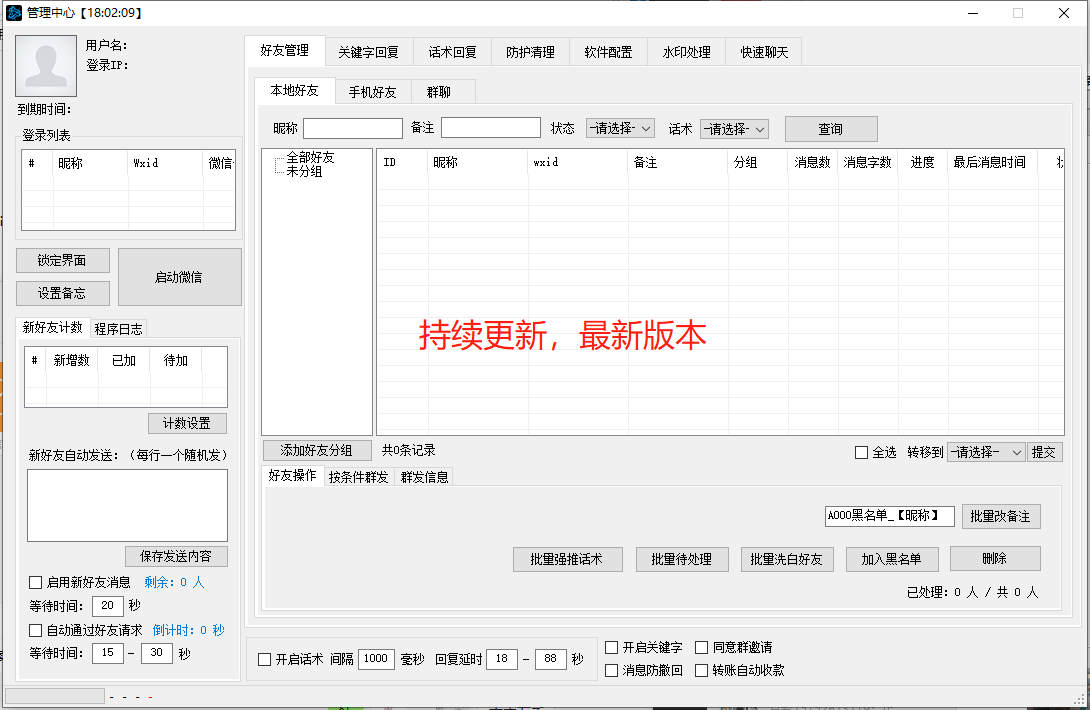1090x710 pixels.
Task: Click the 回复延时 field showing 88
Action: click(551, 659)
